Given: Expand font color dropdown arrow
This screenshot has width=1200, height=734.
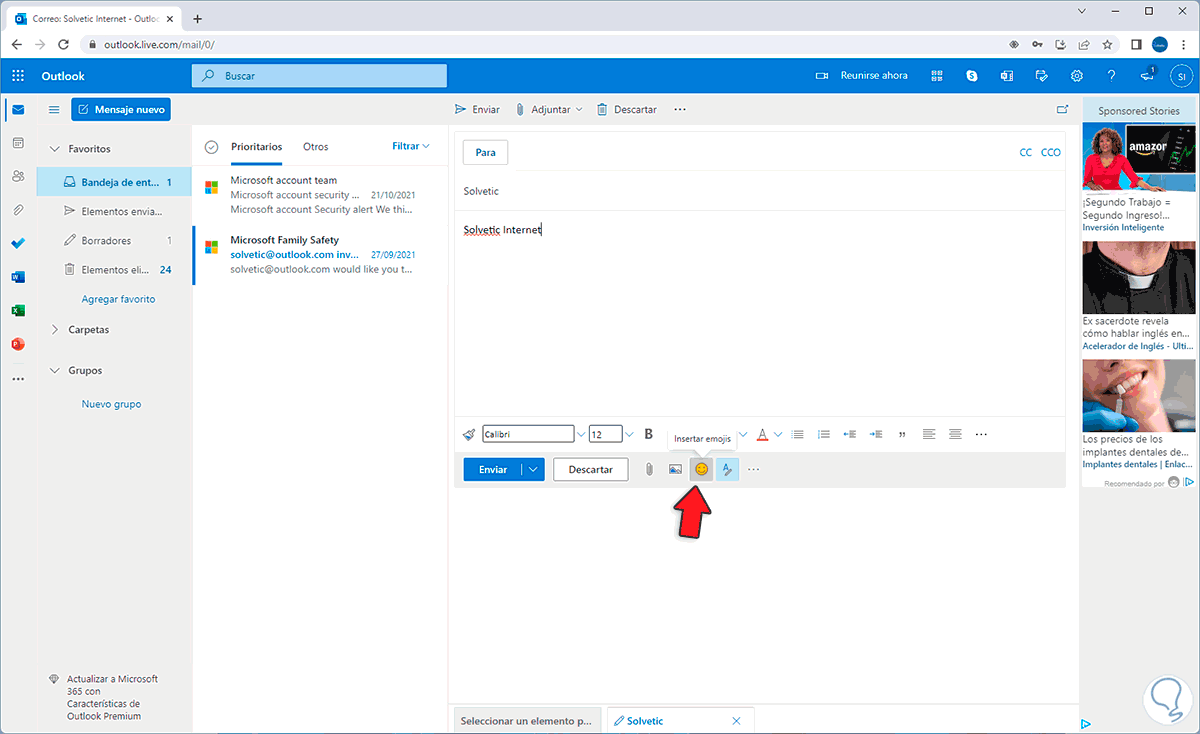Looking at the screenshot, I should [x=778, y=434].
